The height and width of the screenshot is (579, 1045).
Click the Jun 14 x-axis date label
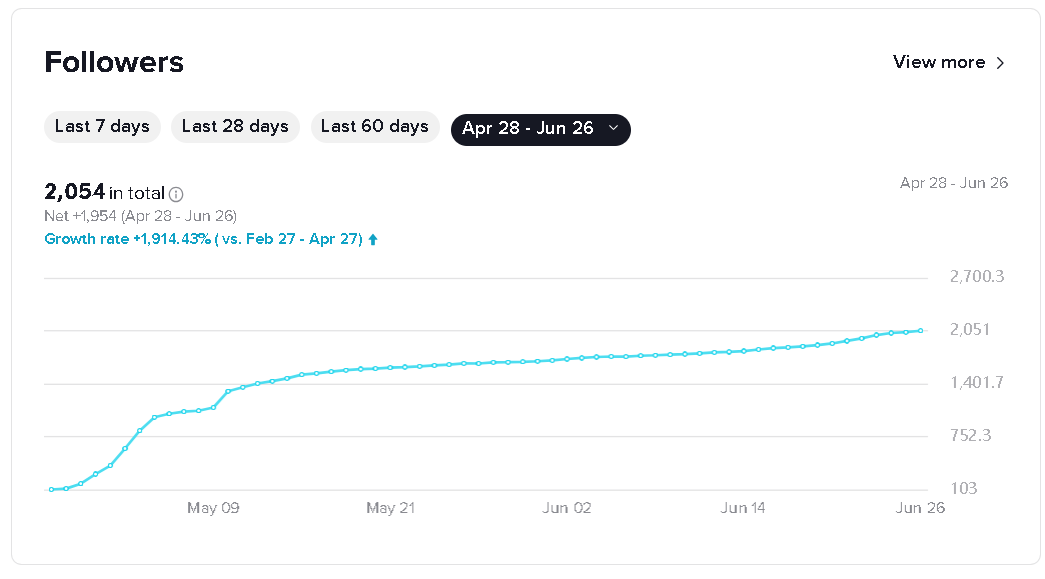[743, 508]
